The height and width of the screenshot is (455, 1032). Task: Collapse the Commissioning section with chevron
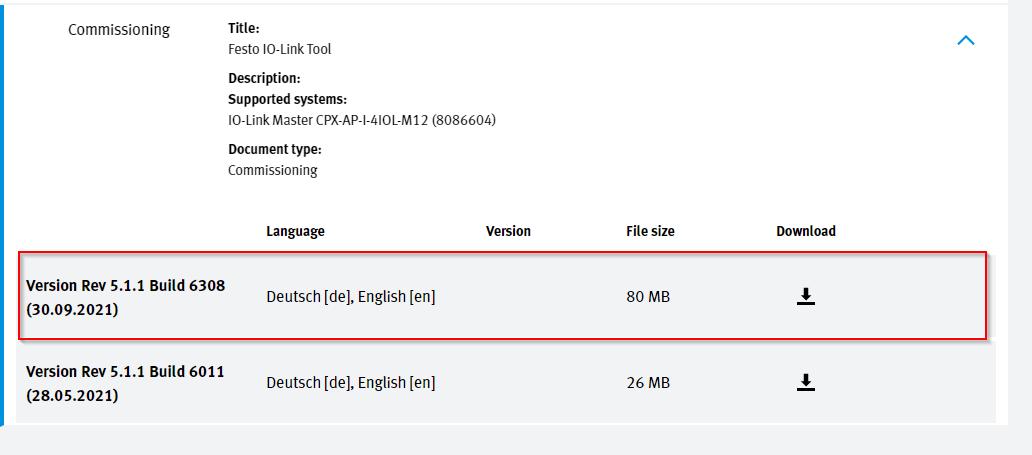[x=966, y=41]
